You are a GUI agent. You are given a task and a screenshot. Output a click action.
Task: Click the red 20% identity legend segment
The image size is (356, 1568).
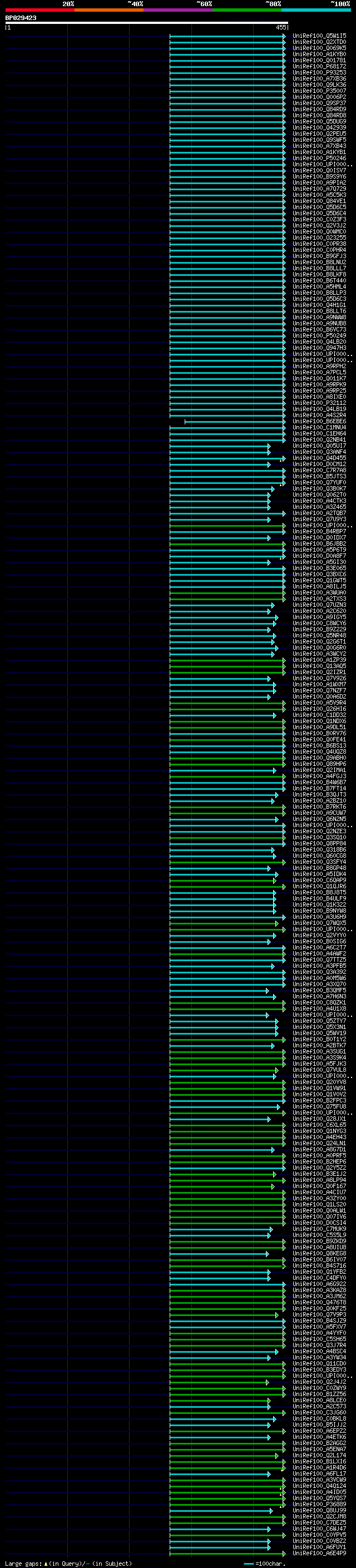click(39, 10)
